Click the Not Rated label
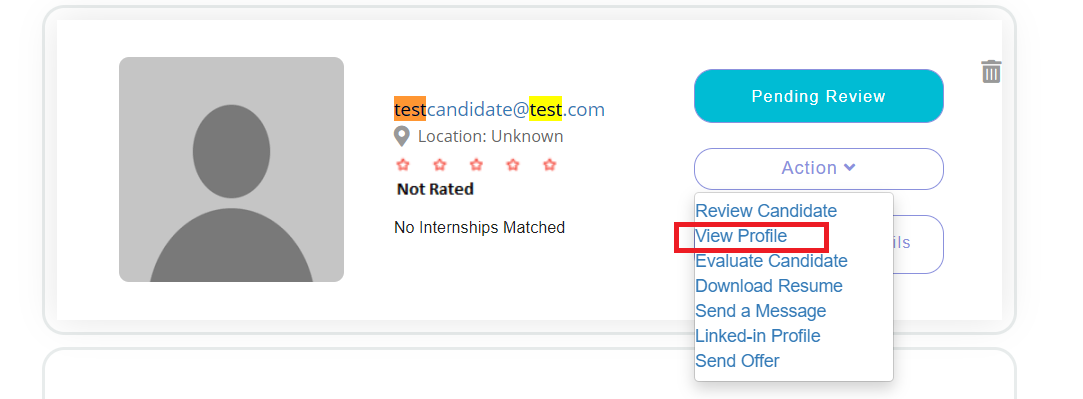The height and width of the screenshot is (399, 1083). point(435,189)
